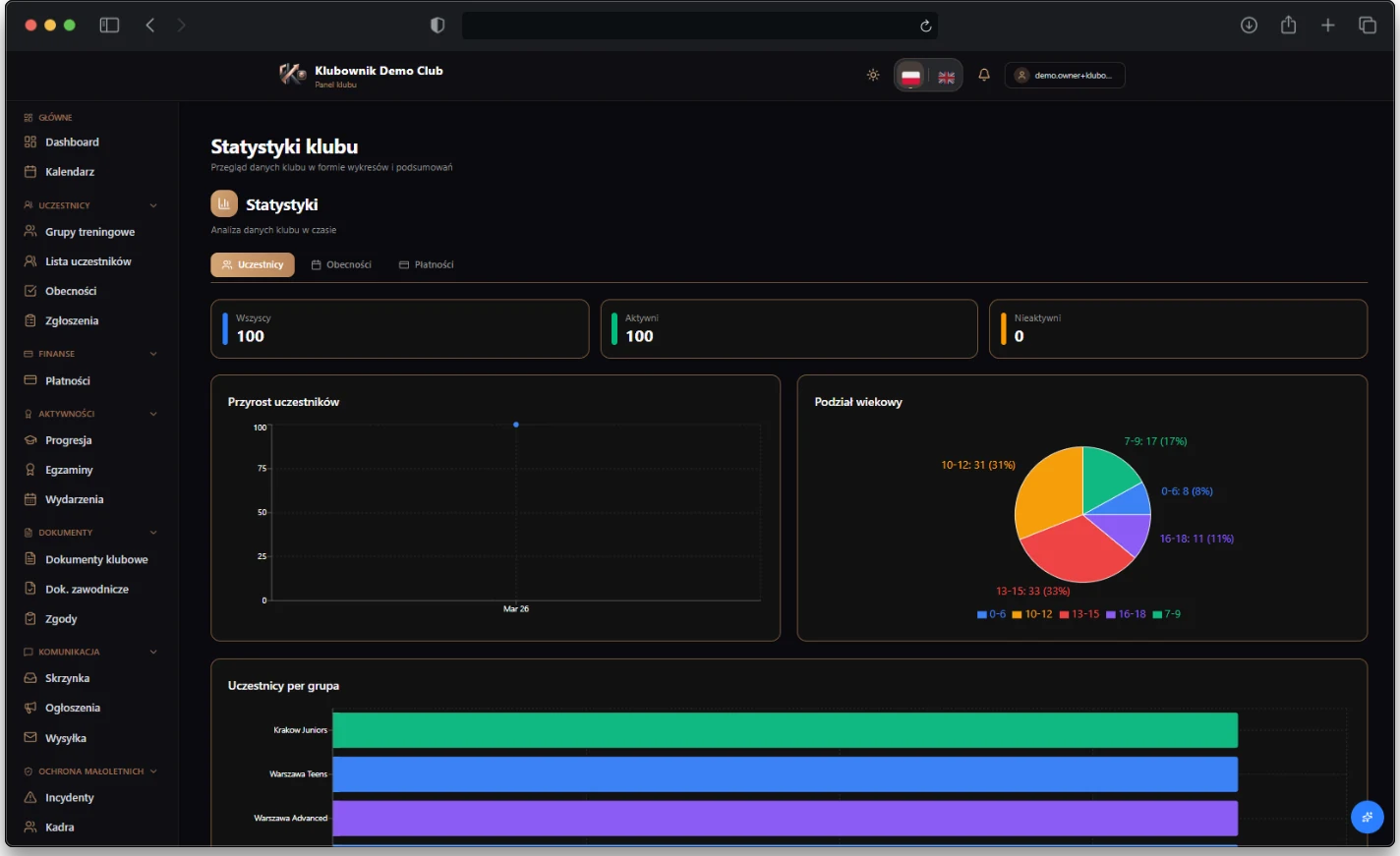Open the notifications bell
Viewport: 1400px width, 856px height.
(x=983, y=75)
